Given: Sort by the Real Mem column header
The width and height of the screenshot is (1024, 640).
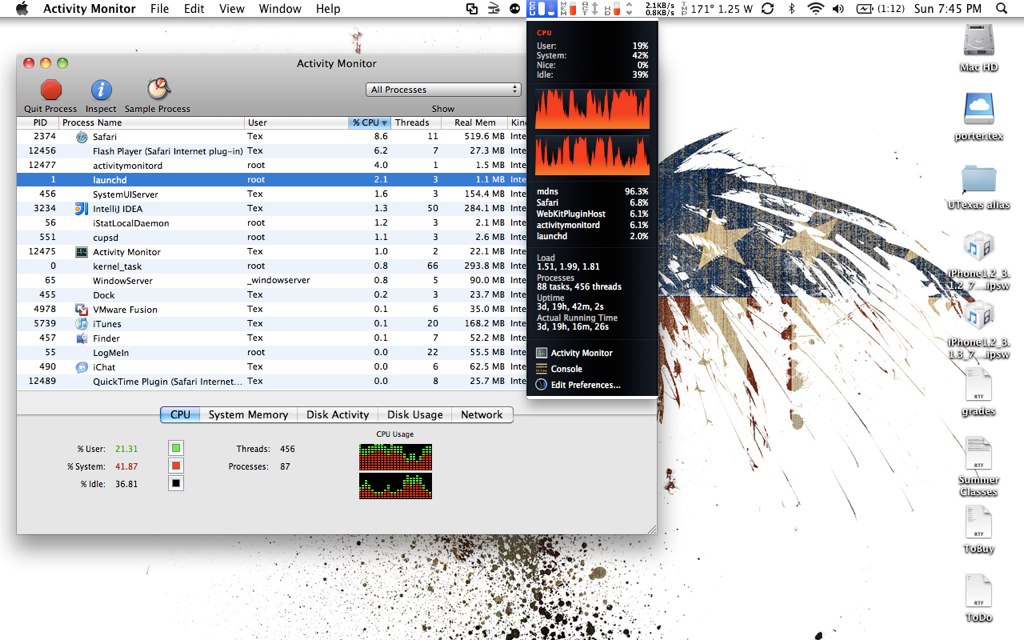Looking at the screenshot, I should [x=475, y=123].
